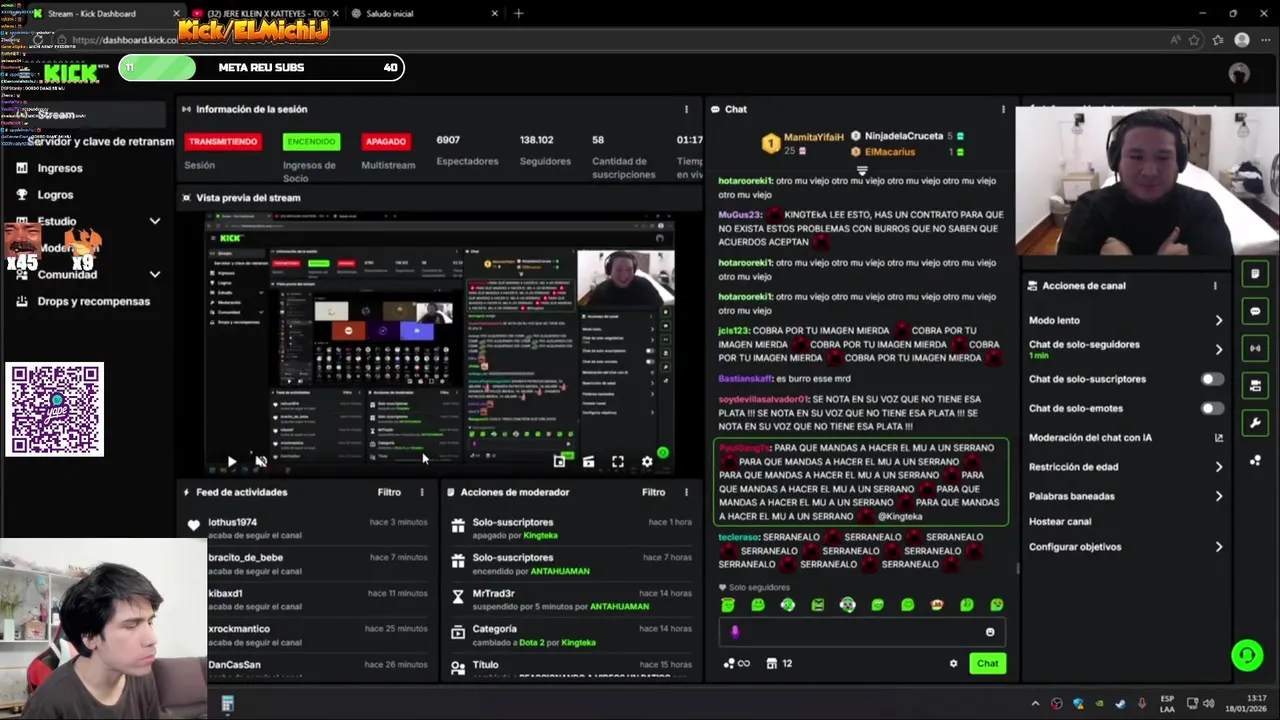The width and height of the screenshot is (1280, 720).
Task: Toggle Chat de solo-emotes switch
Action: click(1211, 408)
